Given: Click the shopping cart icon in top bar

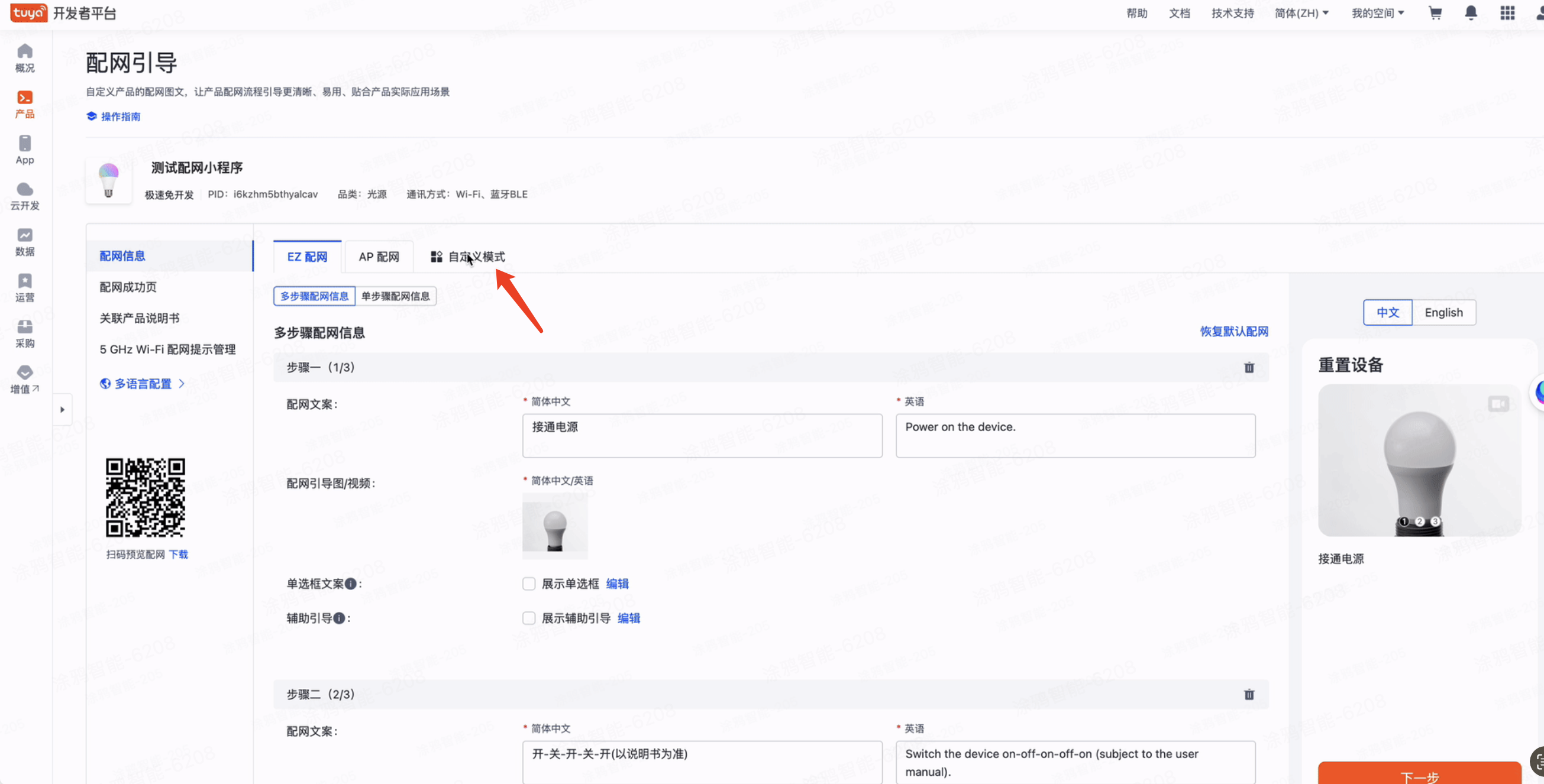Looking at the screenshot, I should [1435, 13].
